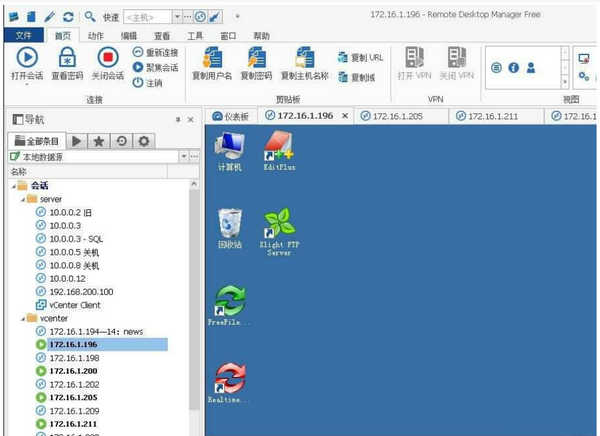
Task: Switch to the View (查看) ribbon tab
Action: [x=162, y=36]
